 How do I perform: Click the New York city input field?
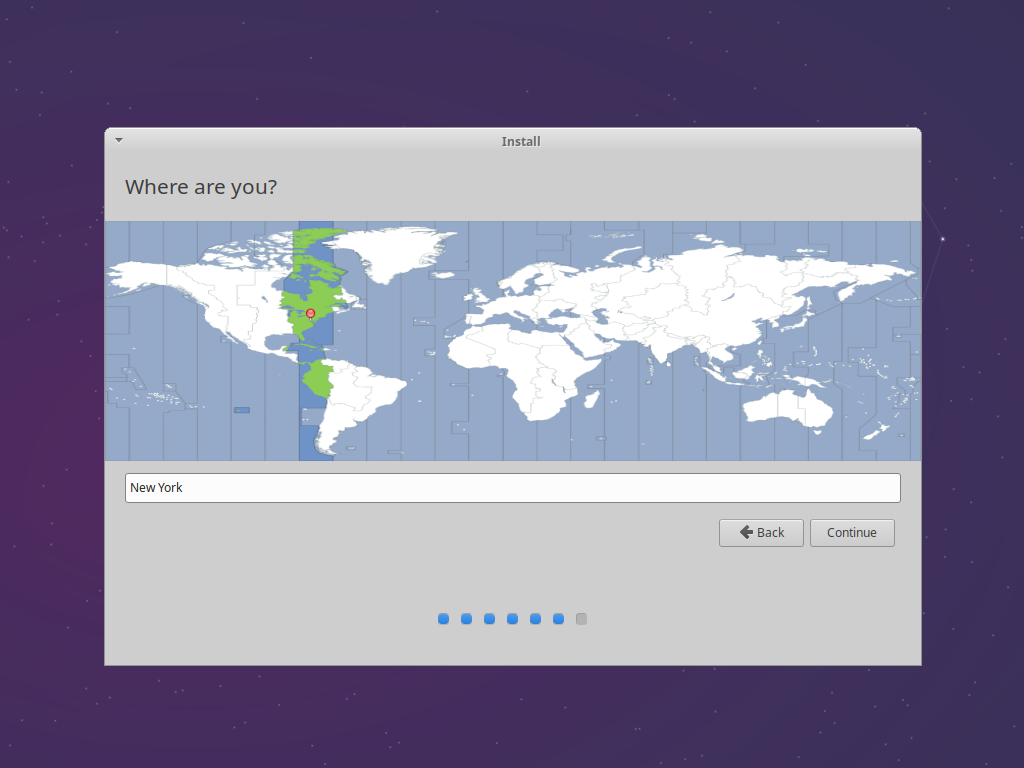click(x=512, y=488)
